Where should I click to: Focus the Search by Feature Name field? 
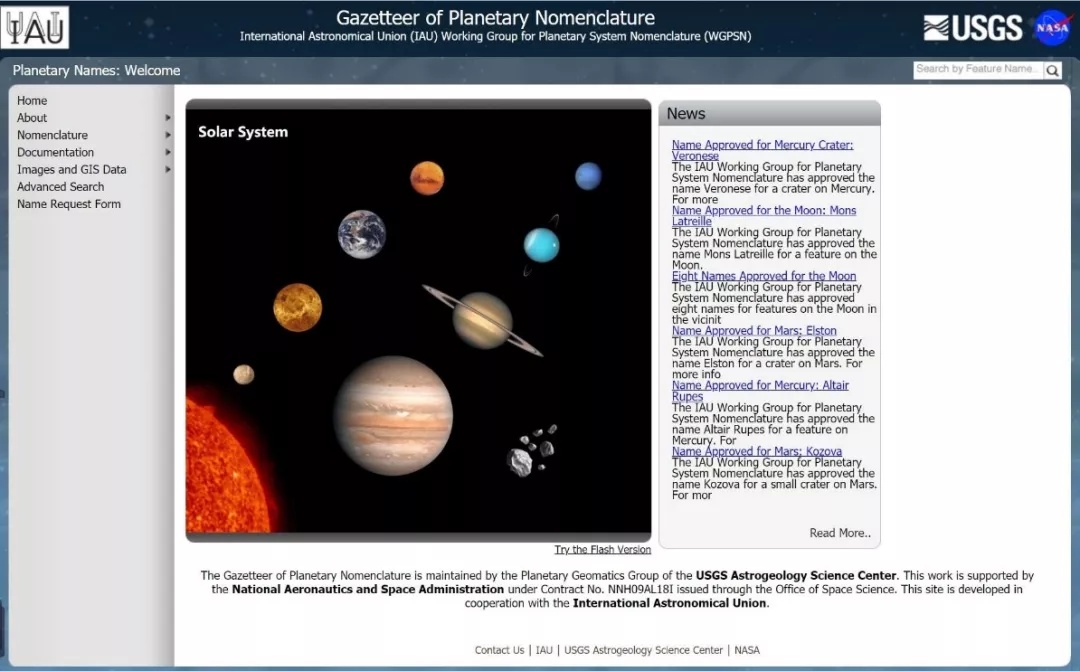(976, 69)
